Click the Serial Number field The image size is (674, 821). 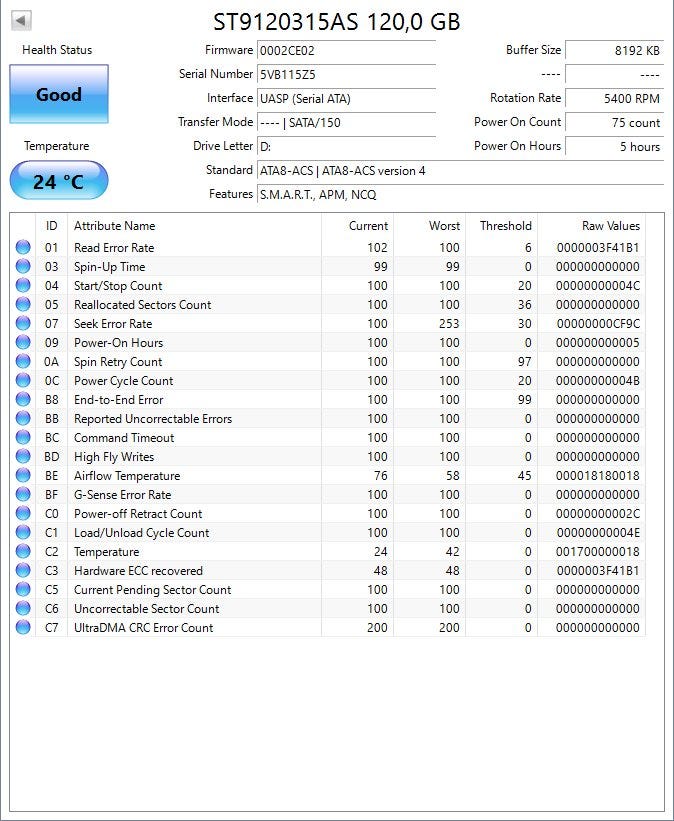click(346, 74)
